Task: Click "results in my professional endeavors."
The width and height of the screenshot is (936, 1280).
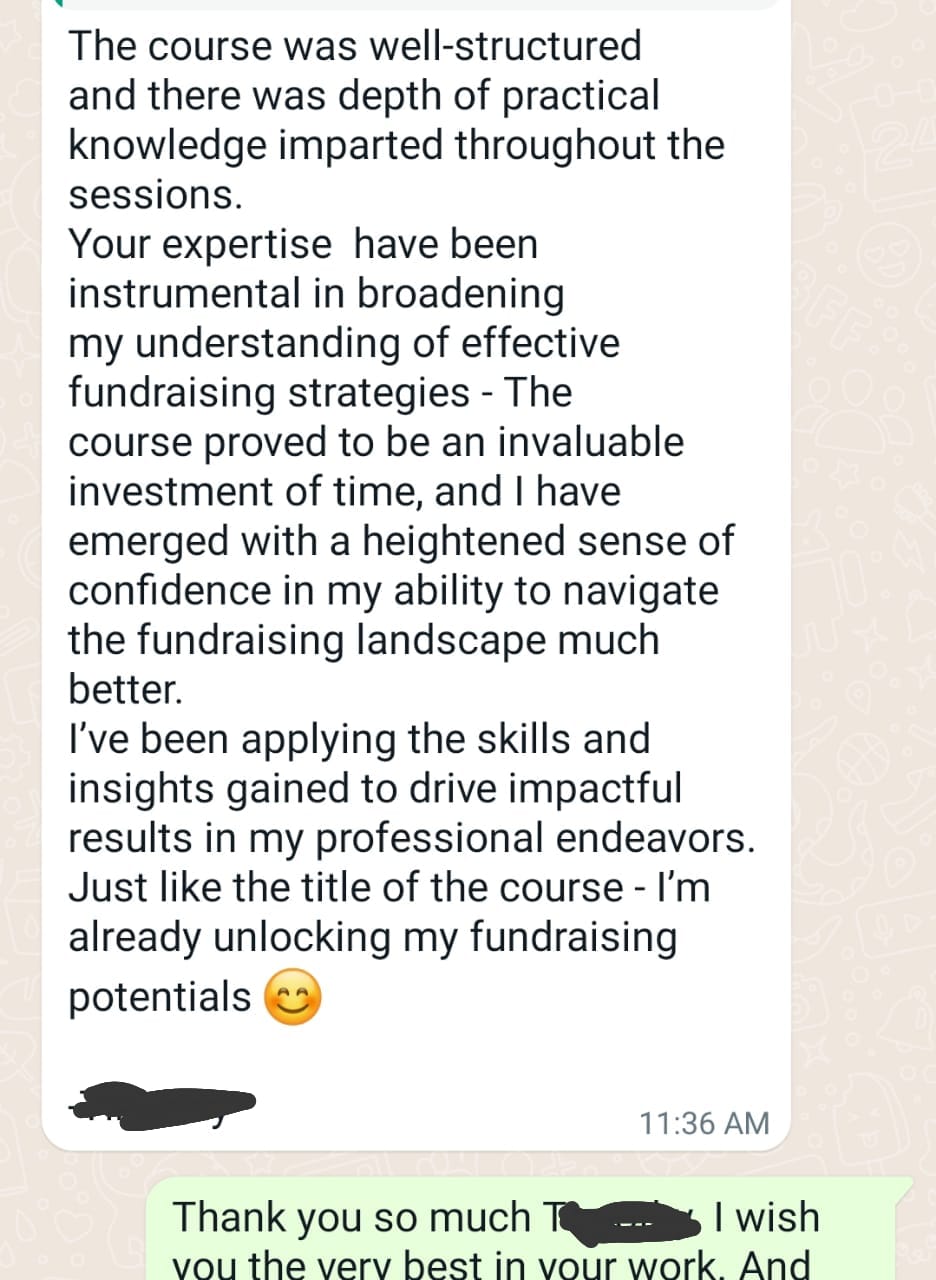Action: [x=411, y=838]
